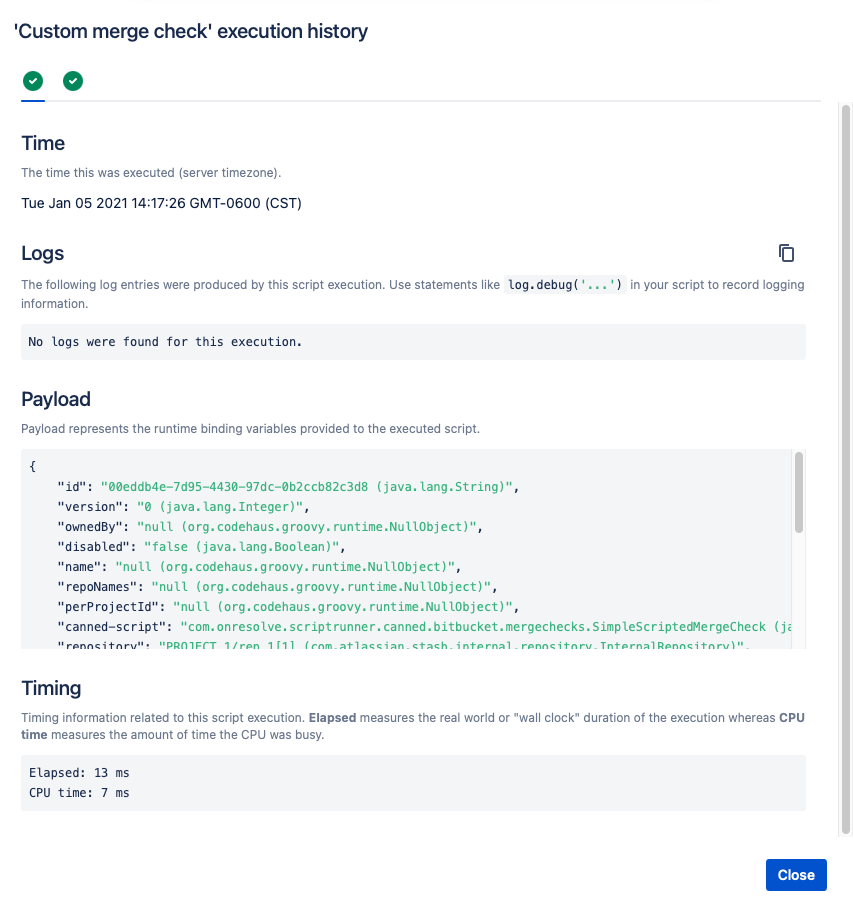Click the 'Custom merge check' execution history title
This screenshot has width=853, height=910.
point(191,31)
